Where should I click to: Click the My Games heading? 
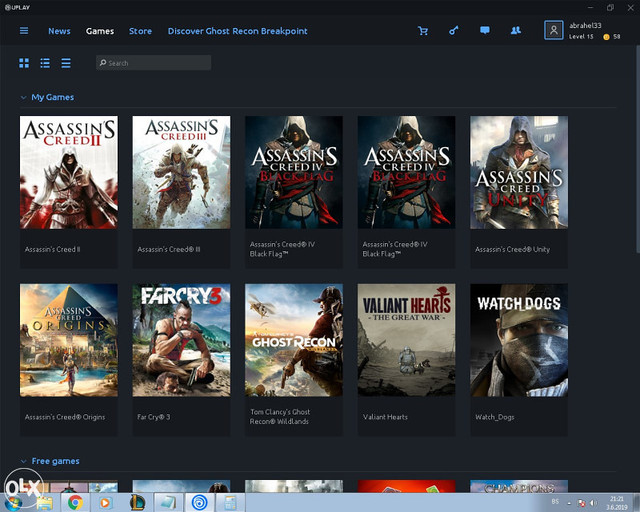pos(53,97)
